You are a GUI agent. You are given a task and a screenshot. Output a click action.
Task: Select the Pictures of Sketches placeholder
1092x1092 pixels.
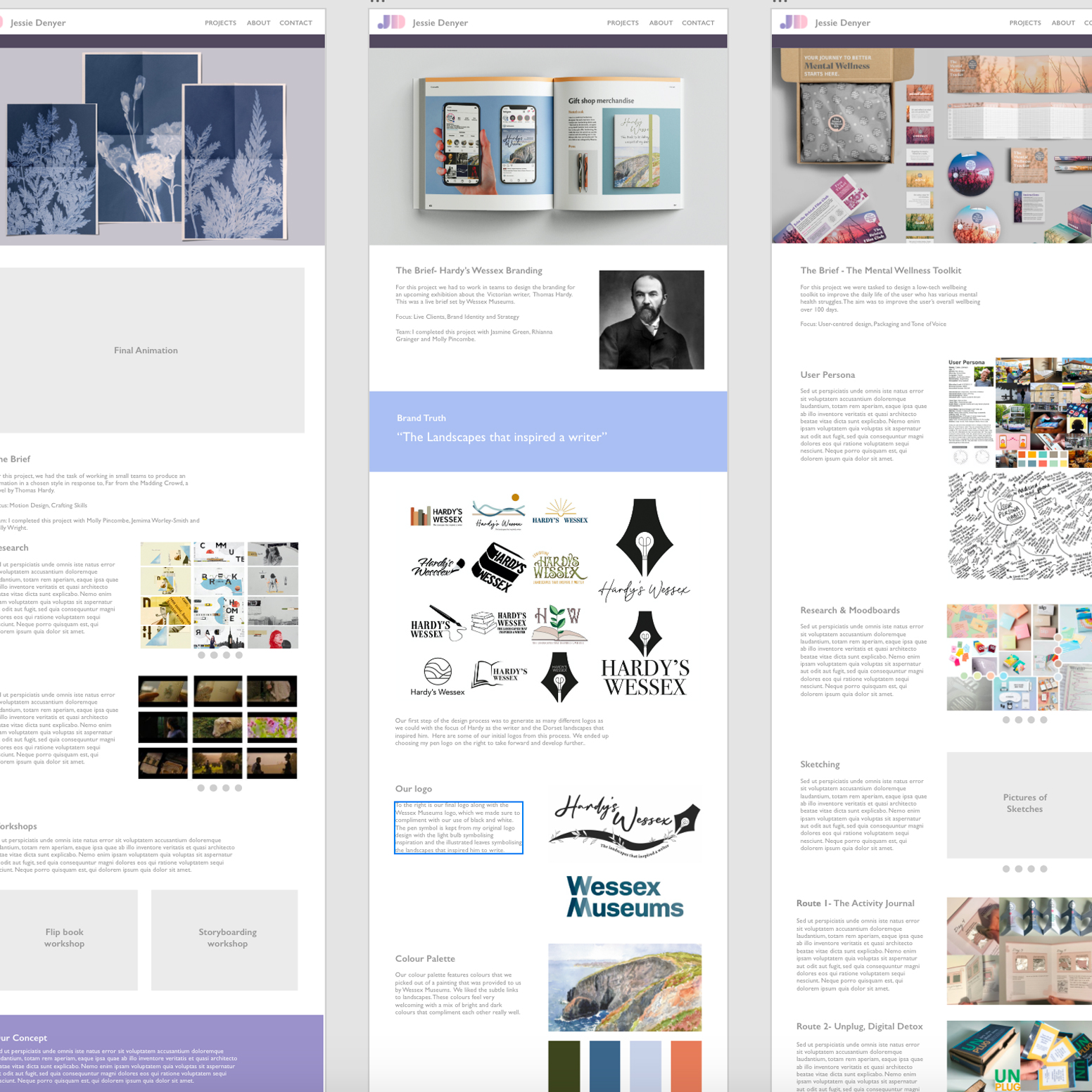pyautogui.click(x=1020, y=805)
